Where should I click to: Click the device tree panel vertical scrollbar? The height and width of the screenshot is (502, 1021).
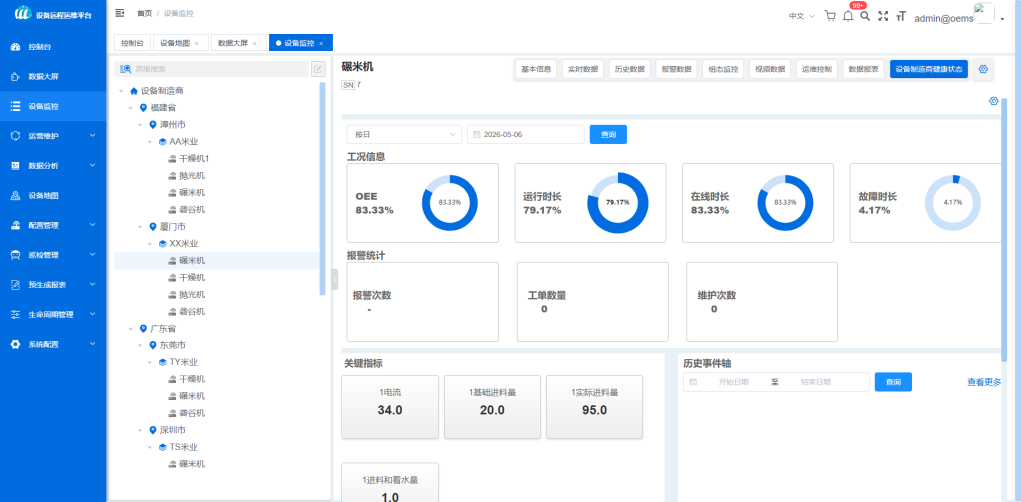(x=322, y=189)
